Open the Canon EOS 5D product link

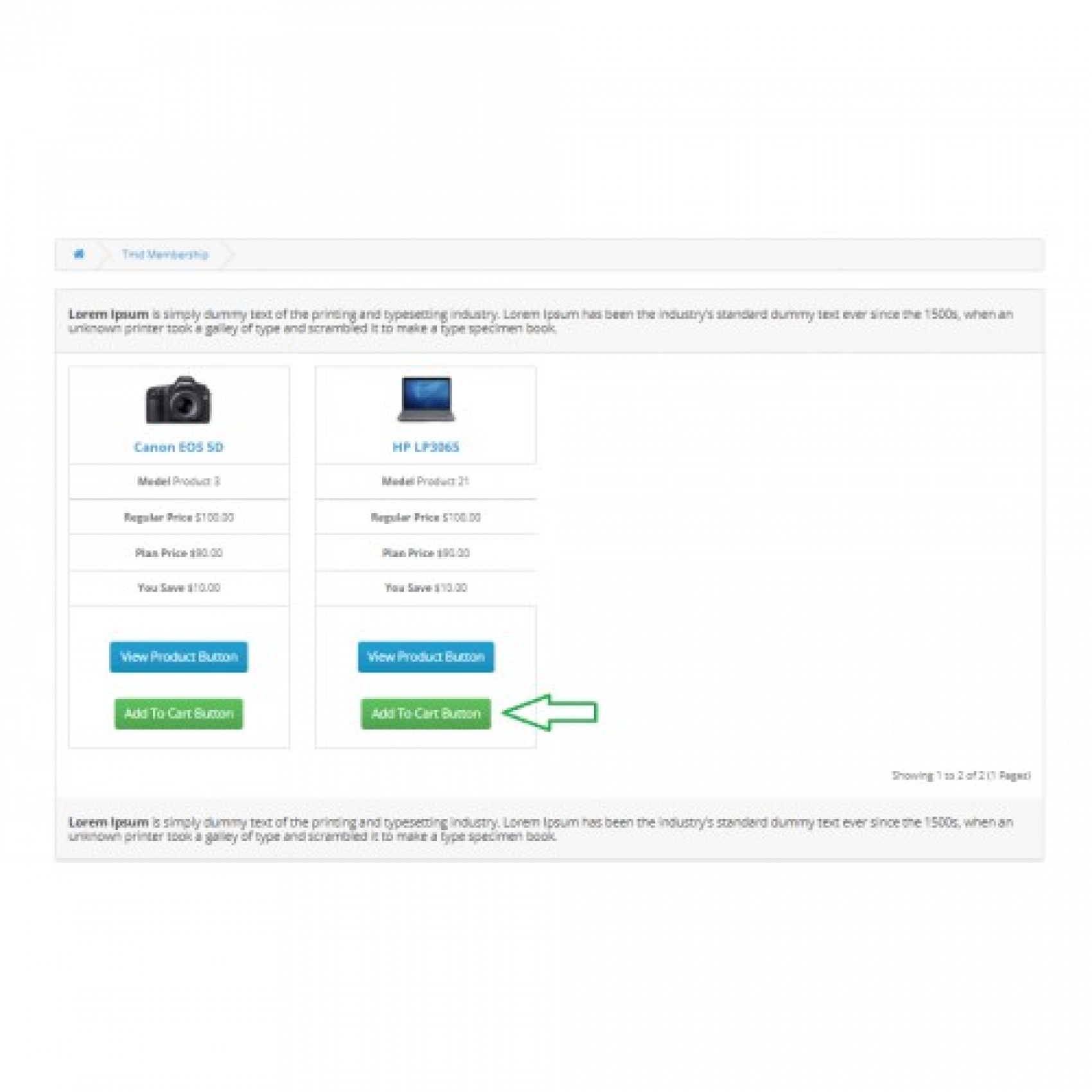click(179, 447)
